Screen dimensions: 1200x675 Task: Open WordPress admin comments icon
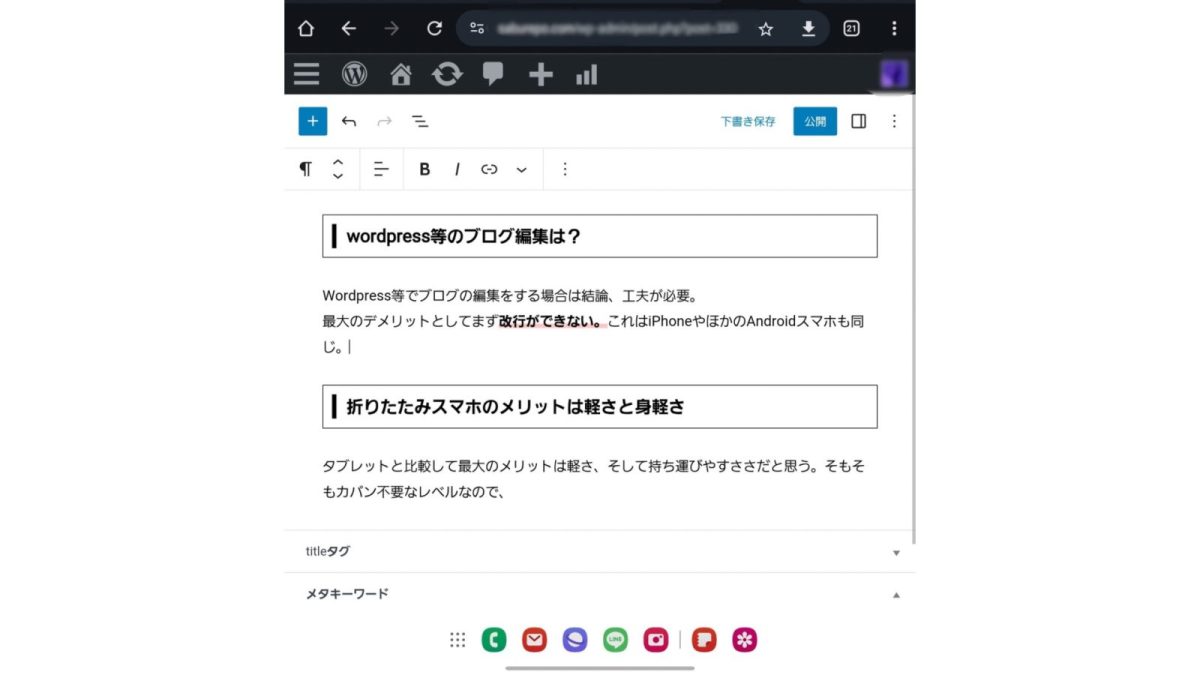click(492, 74)
